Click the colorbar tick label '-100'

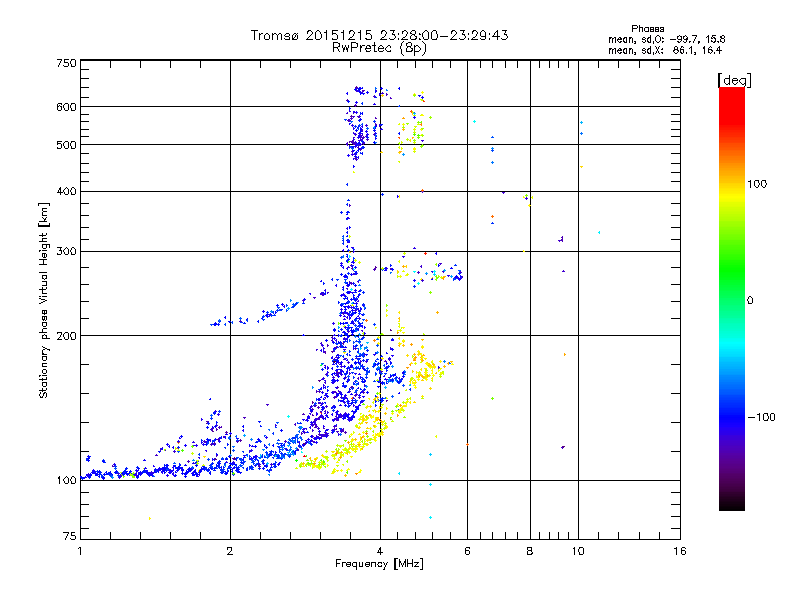761,417
